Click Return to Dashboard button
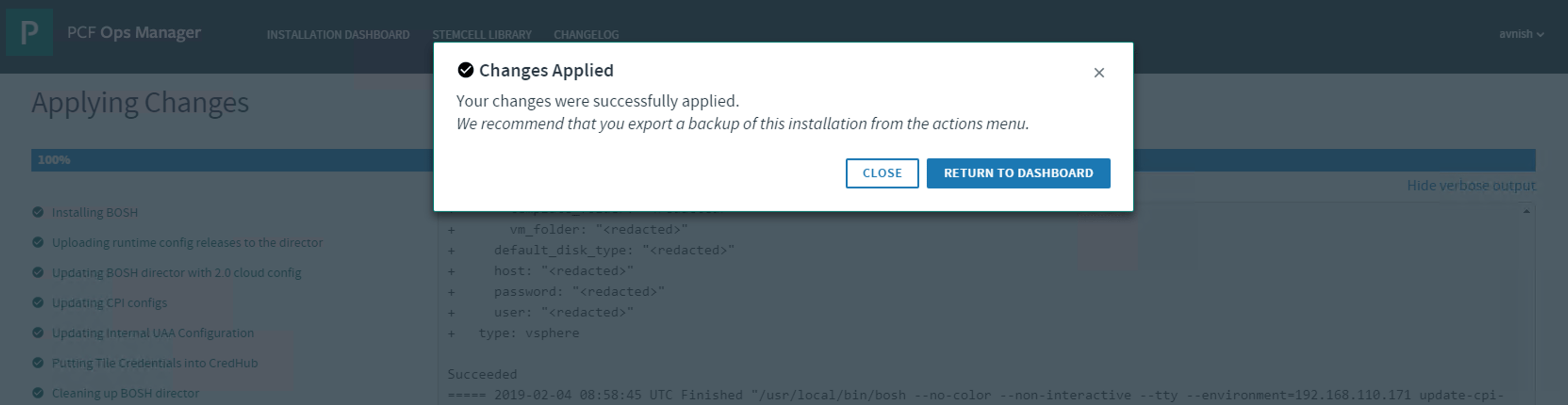 point(1018,173)
